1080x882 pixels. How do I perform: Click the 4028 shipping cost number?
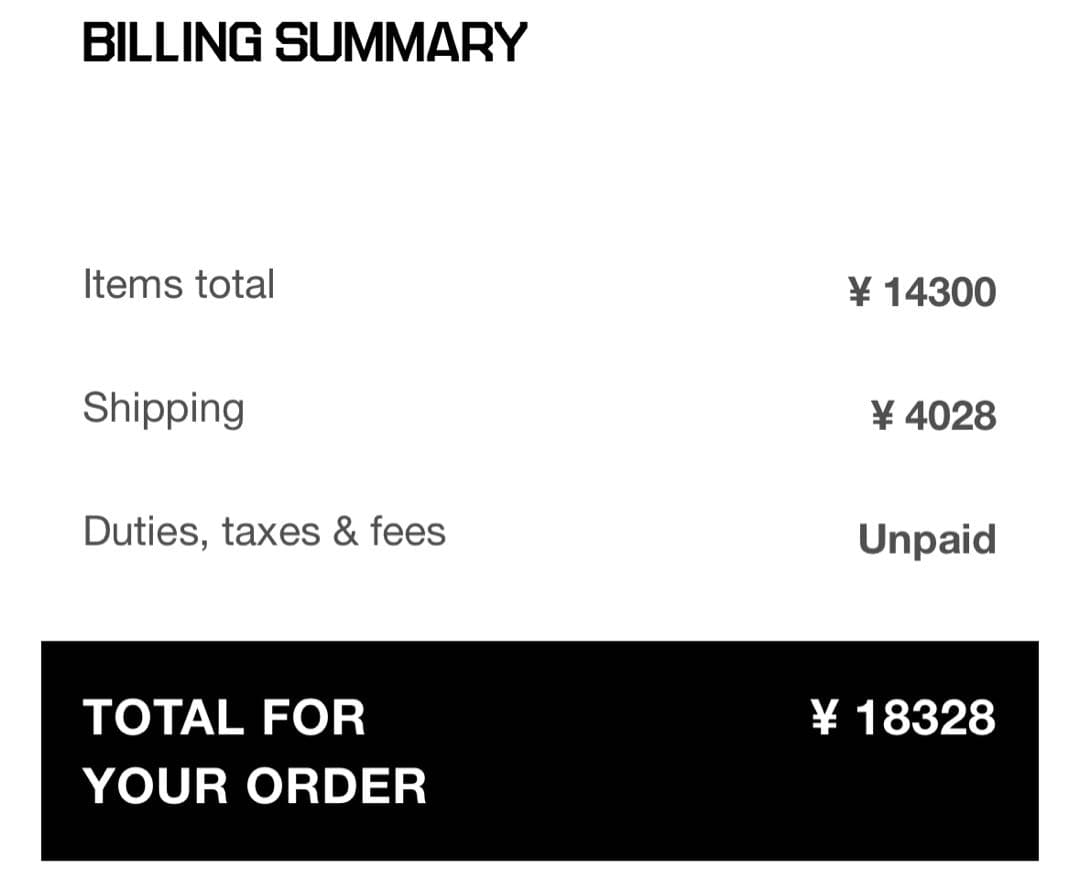point(950,416)
